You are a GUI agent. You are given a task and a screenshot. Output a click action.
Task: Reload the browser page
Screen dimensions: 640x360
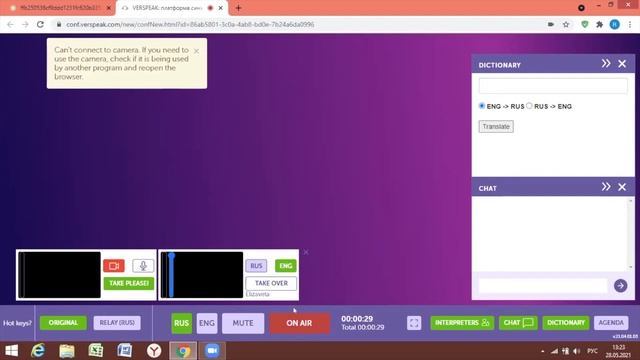(40, 24)
